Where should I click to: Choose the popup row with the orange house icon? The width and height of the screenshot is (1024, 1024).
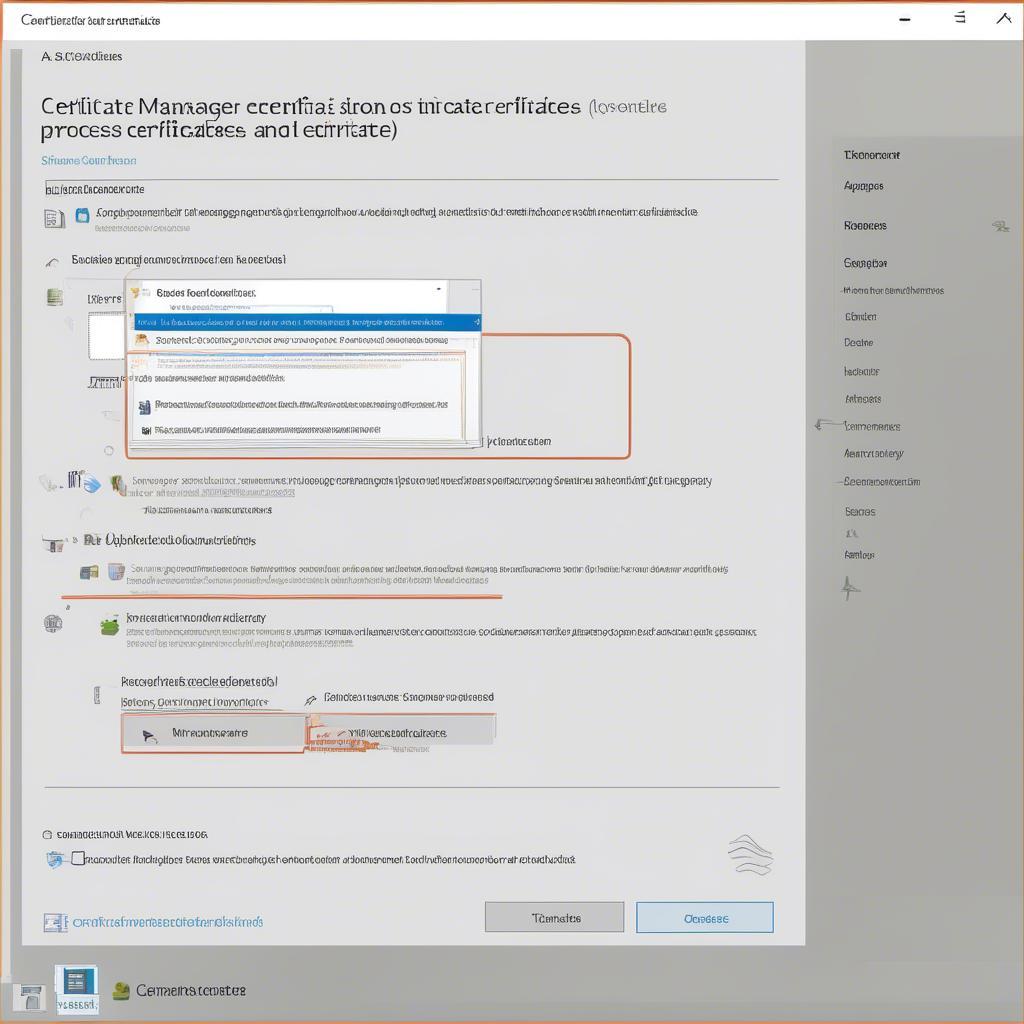(300, 340)
